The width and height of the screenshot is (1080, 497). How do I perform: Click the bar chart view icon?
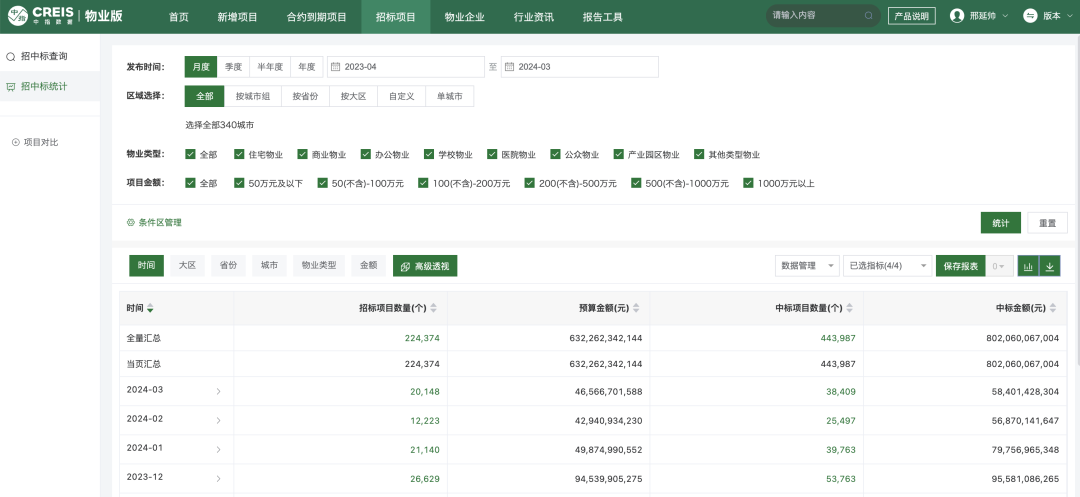point(1028,266)
